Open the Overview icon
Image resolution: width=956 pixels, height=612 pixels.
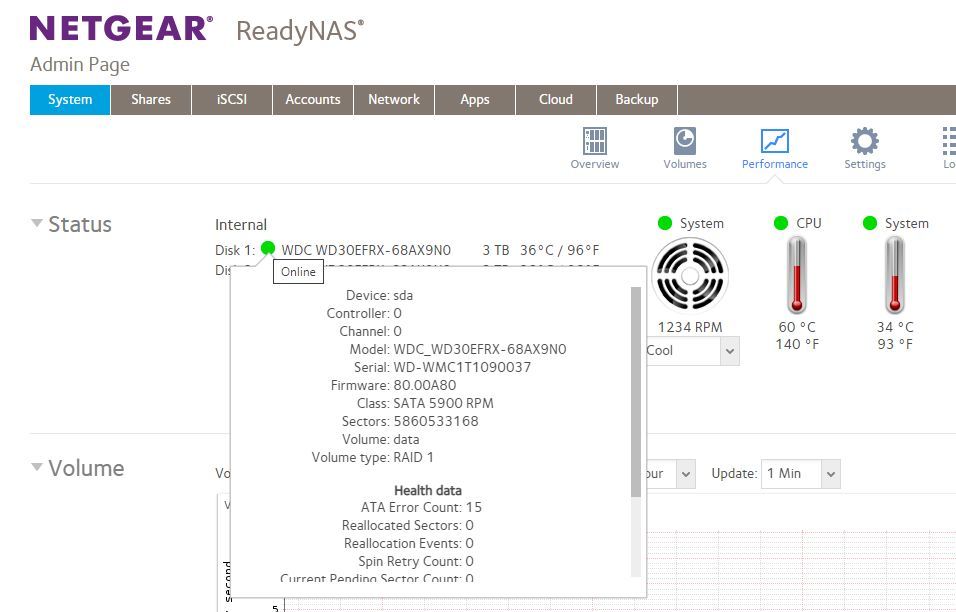pos(595,141)
